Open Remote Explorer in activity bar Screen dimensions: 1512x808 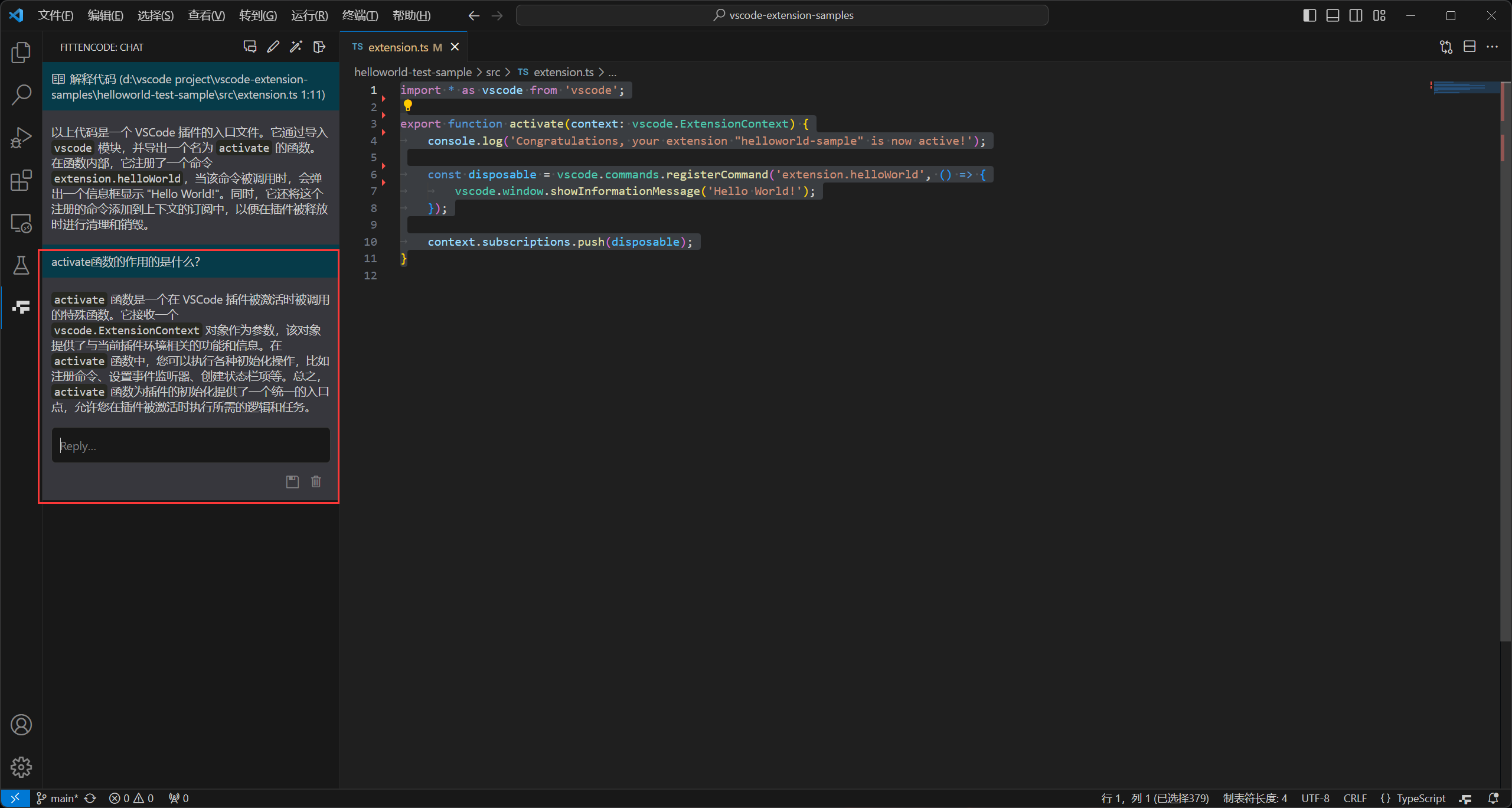[21, 223]
